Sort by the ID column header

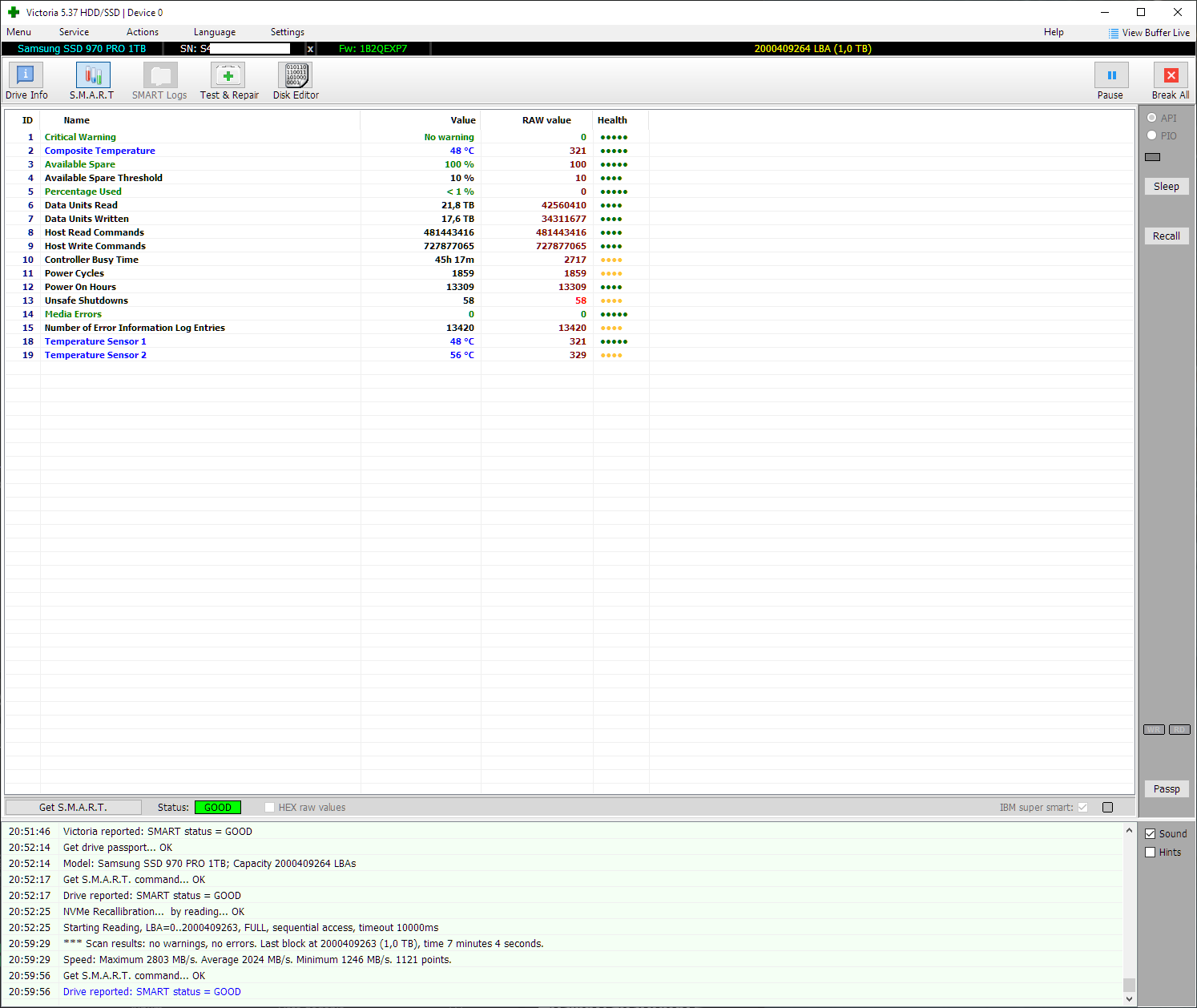[x=27, y=120]
